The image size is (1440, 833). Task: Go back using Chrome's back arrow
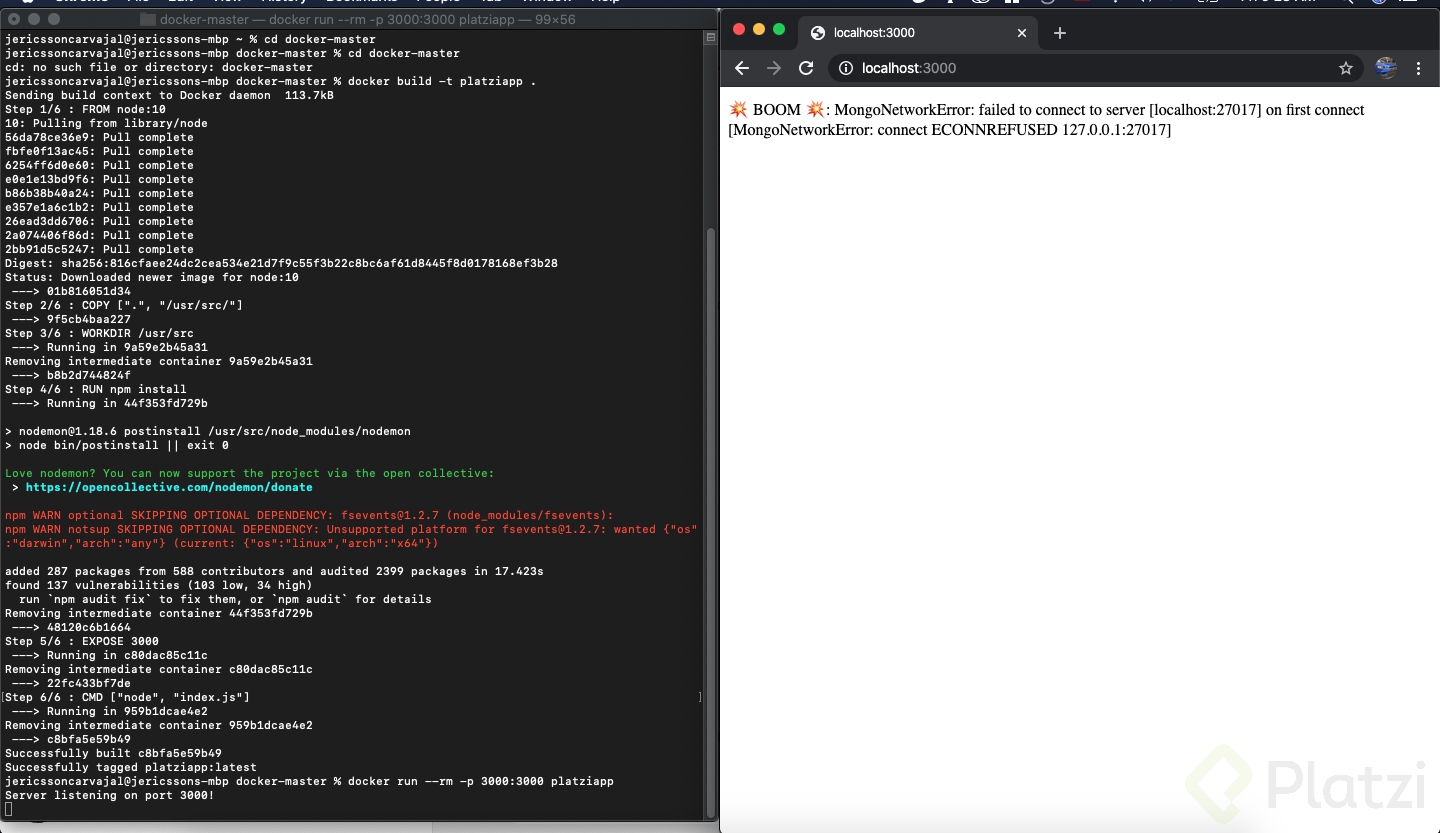coord(742,68)
